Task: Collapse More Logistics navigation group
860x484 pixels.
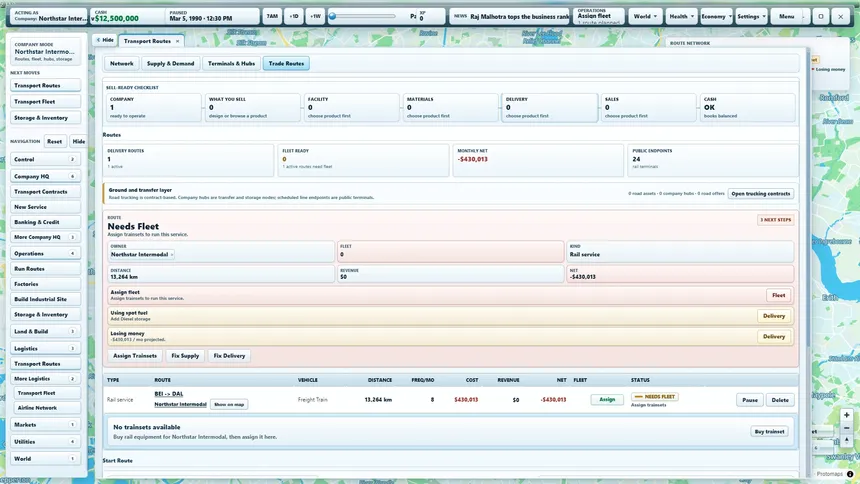Action: 45,379
